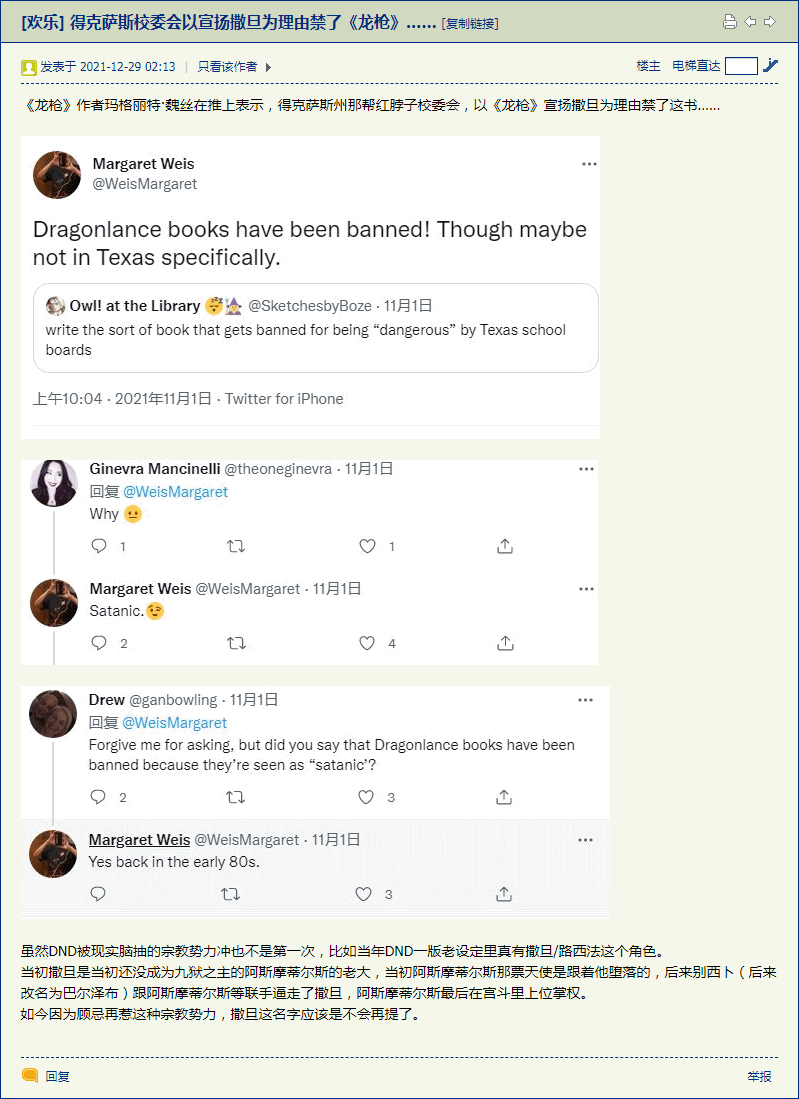799x1099 pixels.
Task: Click the 回复 speech bubble icon
Action: [30, 1075]
